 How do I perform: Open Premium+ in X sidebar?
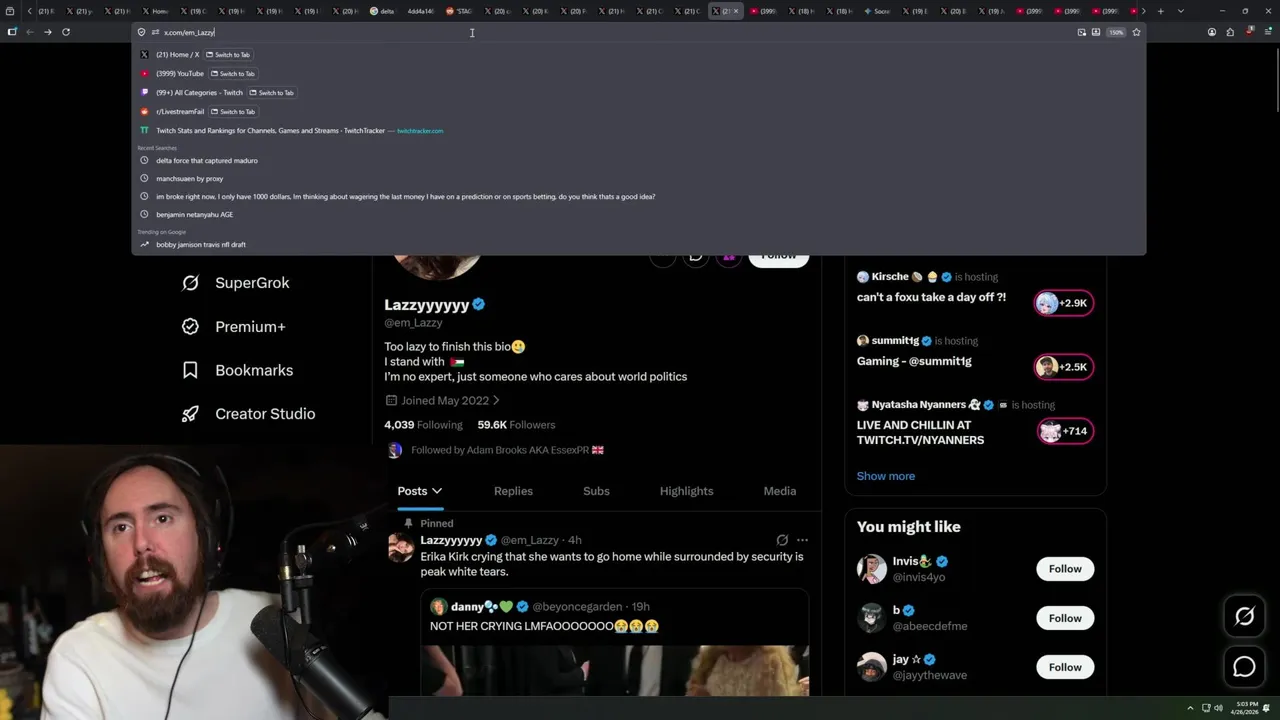point(234,327)
